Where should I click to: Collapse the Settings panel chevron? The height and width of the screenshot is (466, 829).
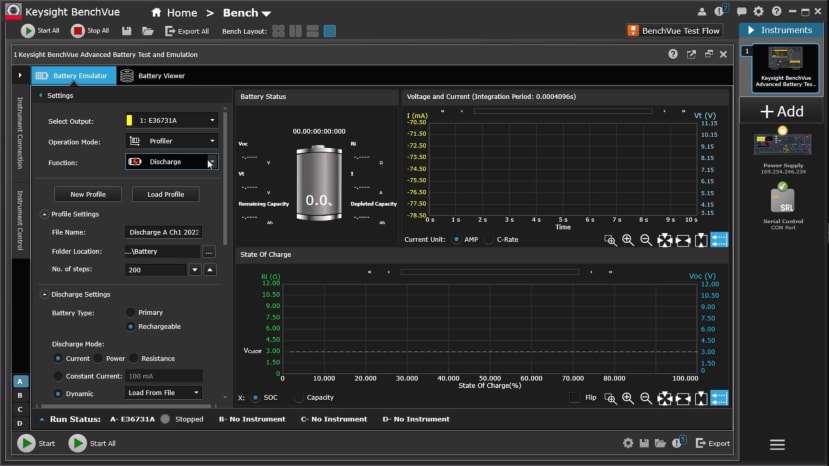pyautogui.click(x=41, y=96)
